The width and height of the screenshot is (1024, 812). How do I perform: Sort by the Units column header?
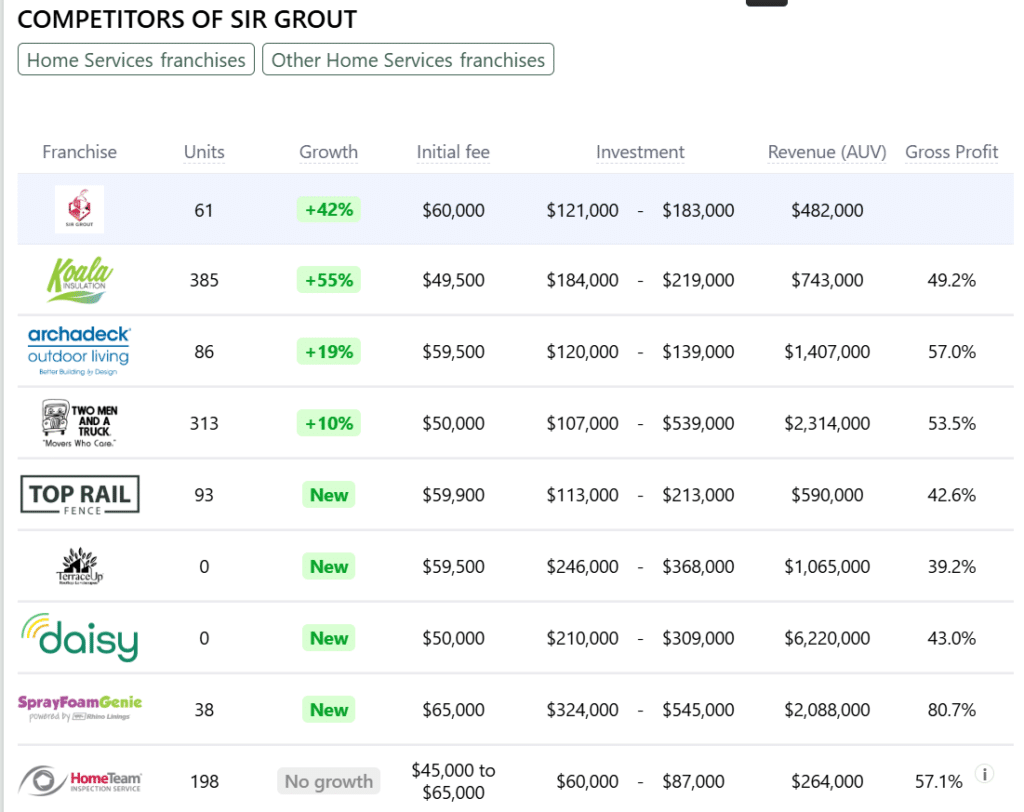(204, 152)
